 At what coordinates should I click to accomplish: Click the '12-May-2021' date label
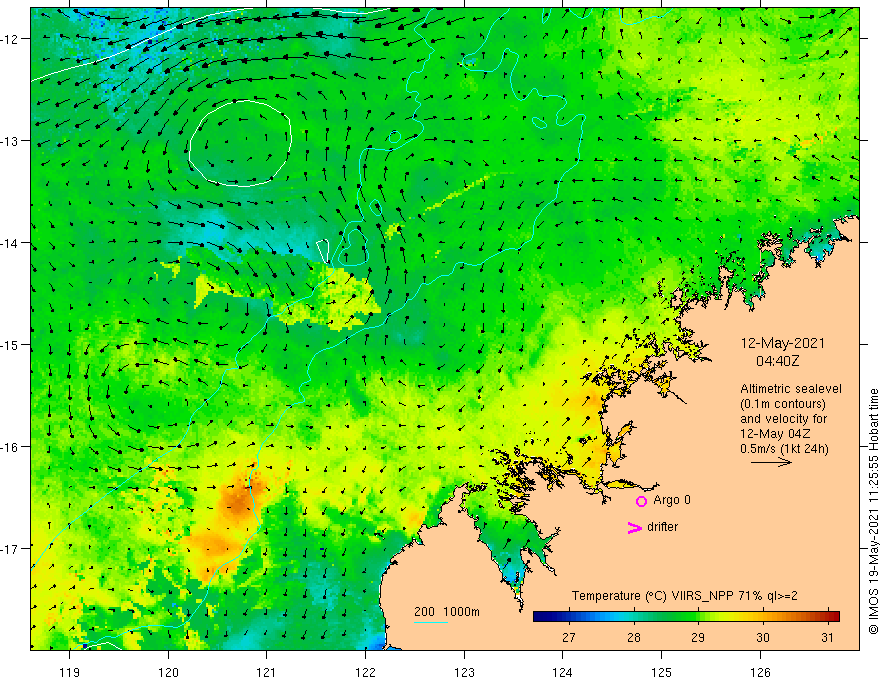[782, 343]
